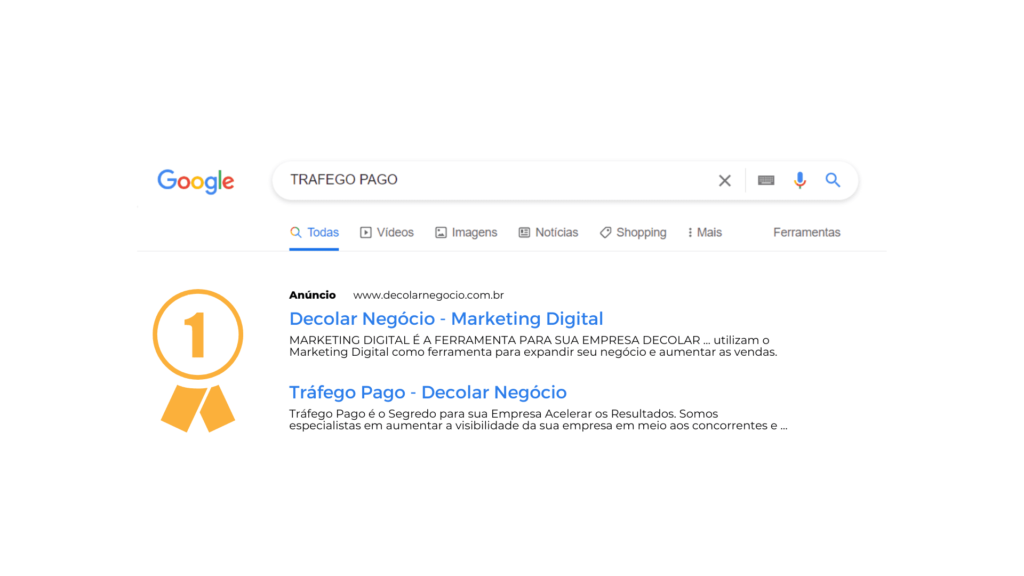Open the Imagens tab
1024x576 pixels.
[466, 232]
